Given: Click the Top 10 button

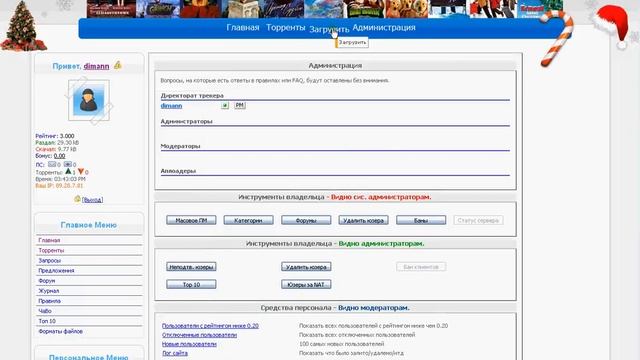Looking at the screenshot, I should click(x=191, y=284).
